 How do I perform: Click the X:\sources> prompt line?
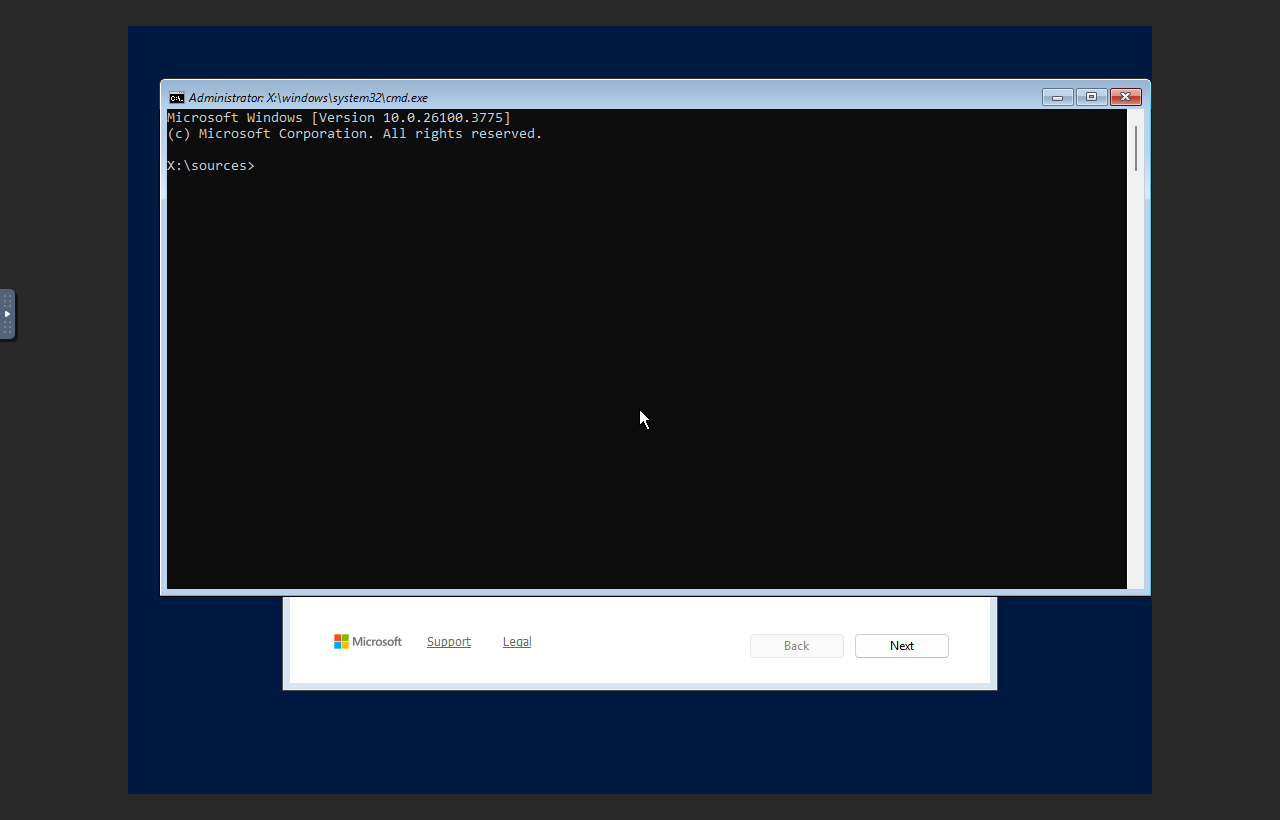(x=211, y=166)
